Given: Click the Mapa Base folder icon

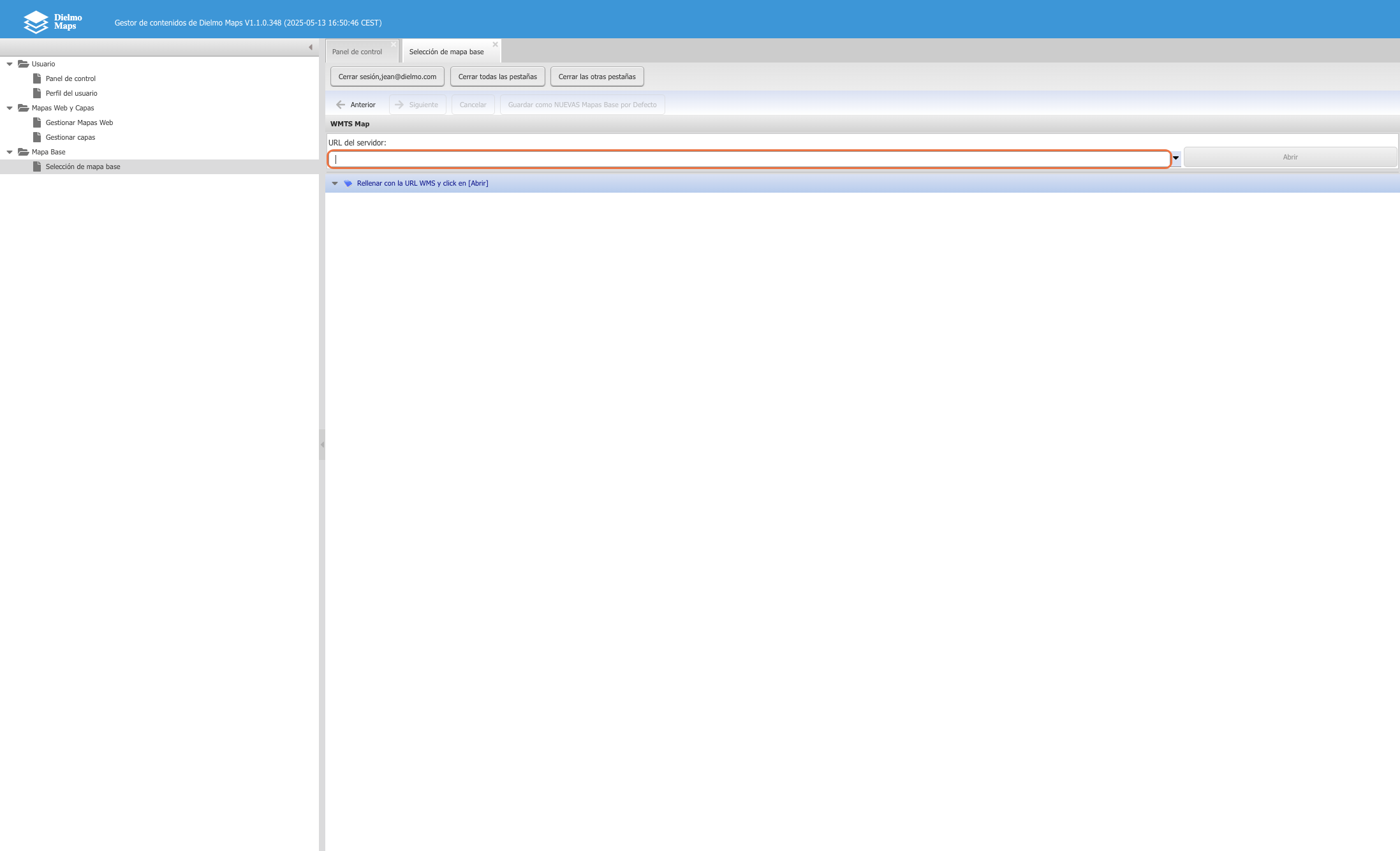Looking at the screenshot, I should tap(24, 152).
